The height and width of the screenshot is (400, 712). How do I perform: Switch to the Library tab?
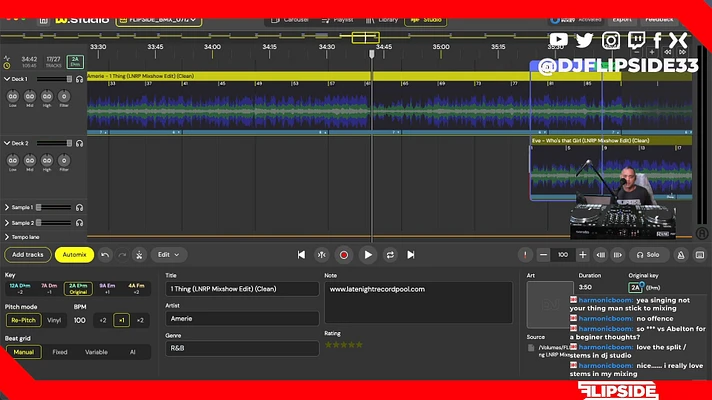click(x=382, y=20)
